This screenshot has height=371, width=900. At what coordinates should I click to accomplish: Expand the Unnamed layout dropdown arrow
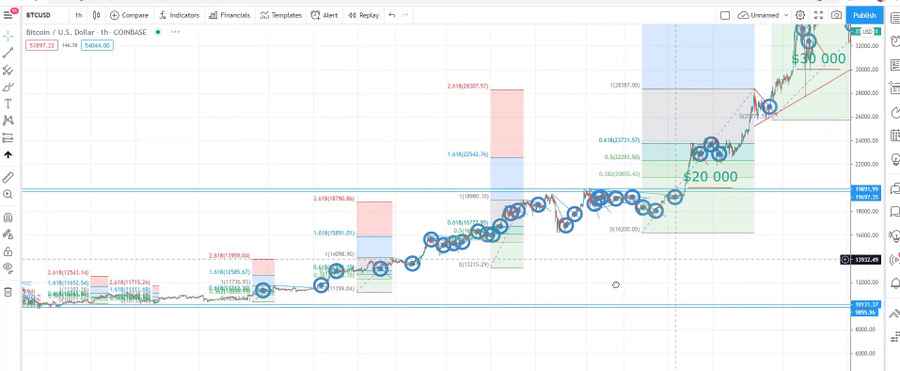click(786, 16)
